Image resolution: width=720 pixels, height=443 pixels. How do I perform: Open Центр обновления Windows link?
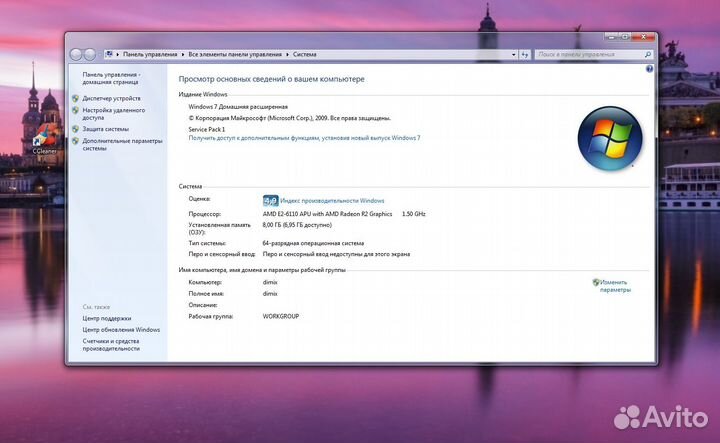click(x=121, y=330)
